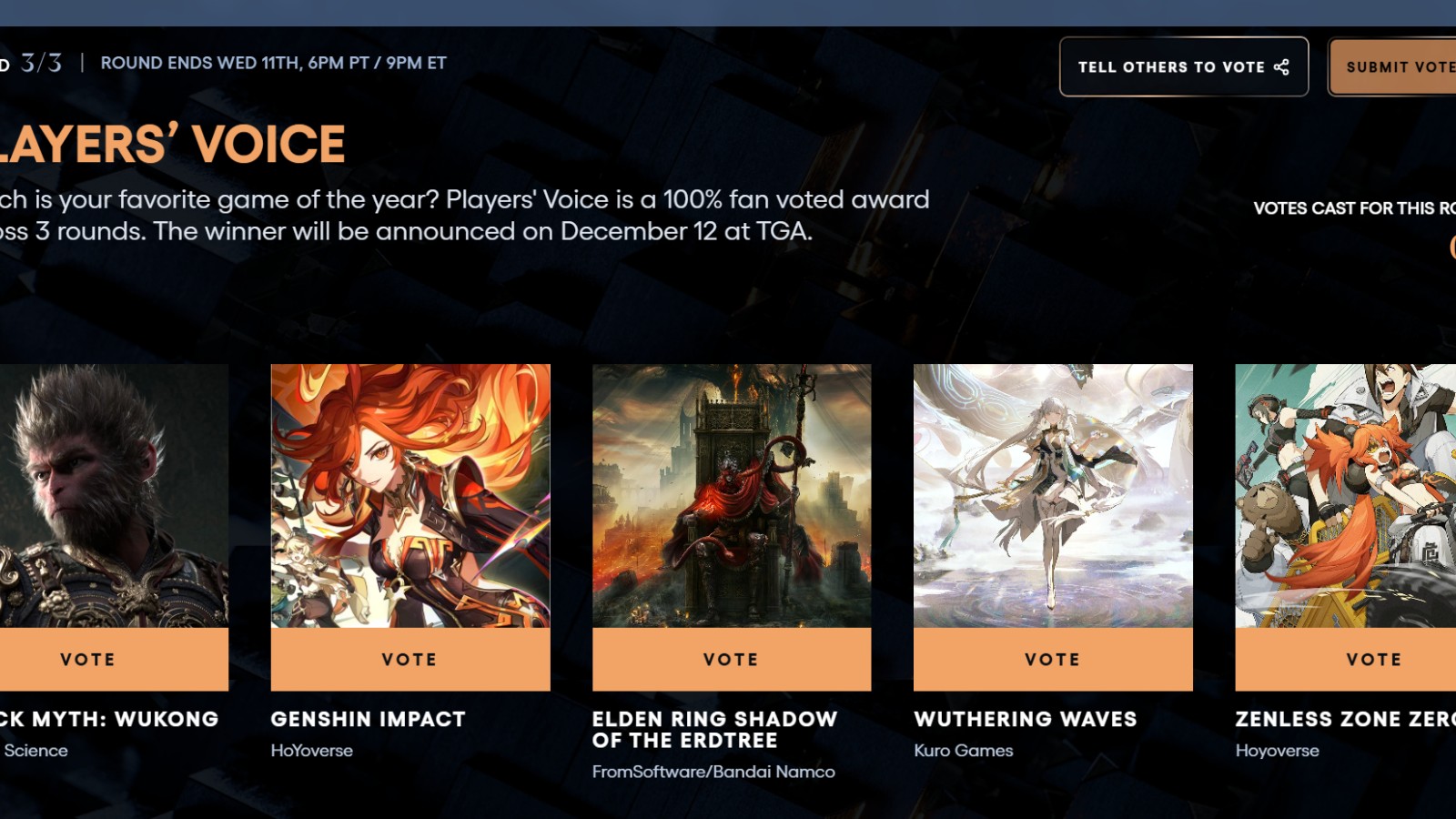Click the Kuro Games developer name
Image resolution: width=1456 pixels, height=819 pixels.
[x=964, y=751]
